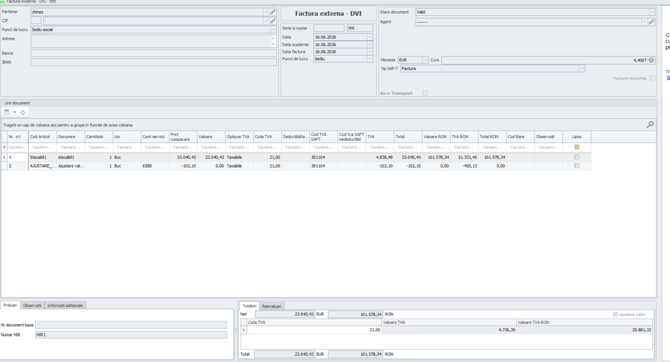Open the Data scadenta date dropdown

coord(370,44)
